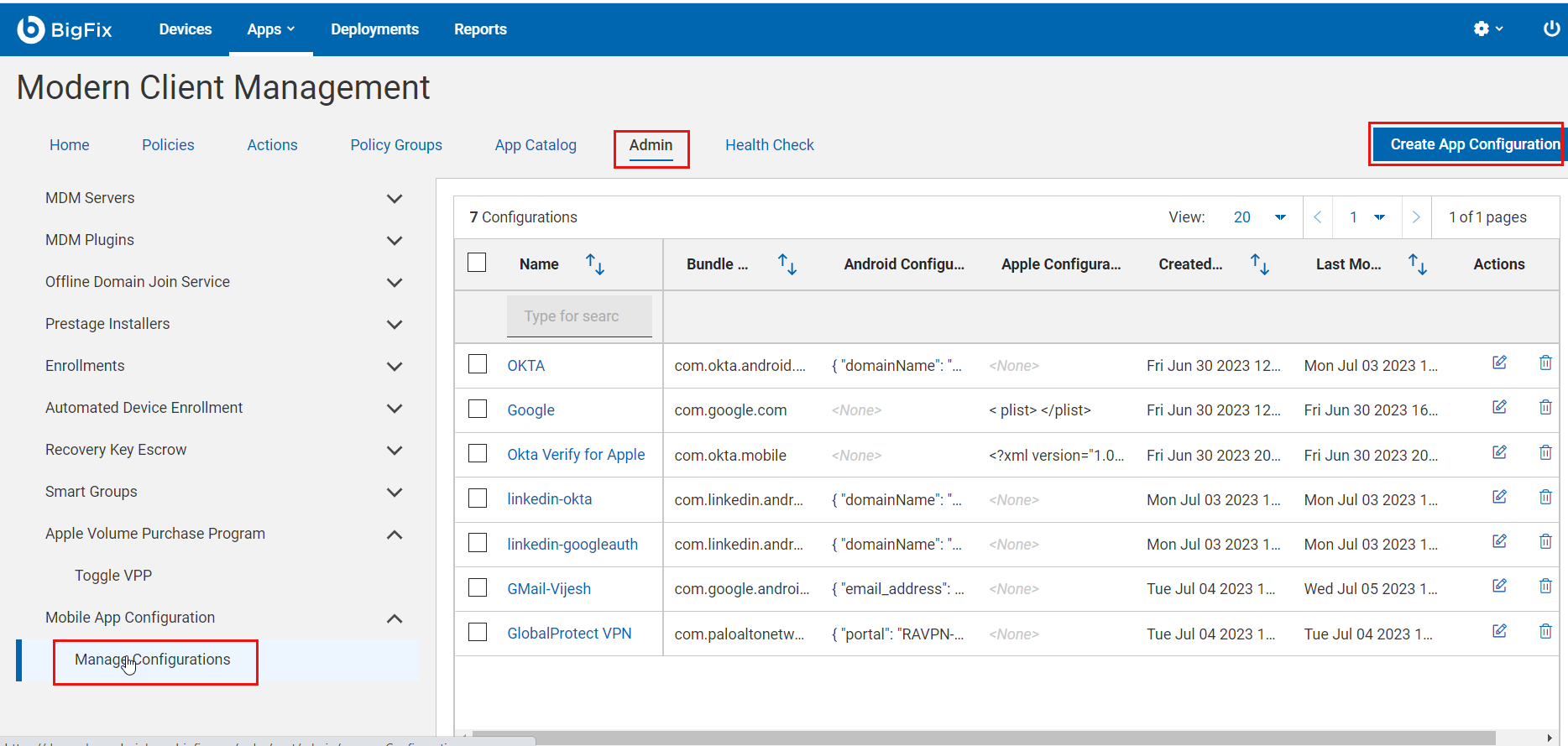Toggle the select-all header checkbox
This screenshot has height=746, width=1568.
click(x=477, y=263)
